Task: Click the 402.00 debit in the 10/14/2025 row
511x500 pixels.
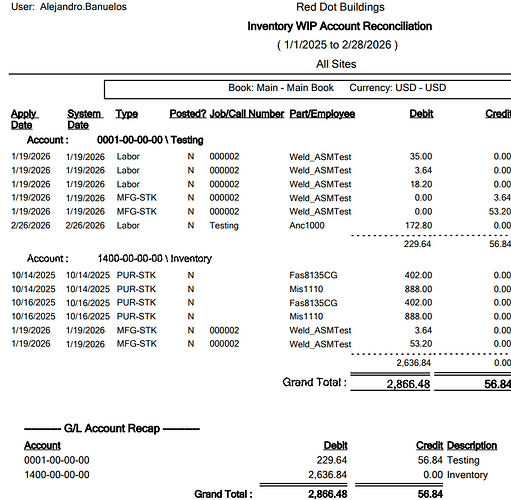Action: tap(418, 275)
